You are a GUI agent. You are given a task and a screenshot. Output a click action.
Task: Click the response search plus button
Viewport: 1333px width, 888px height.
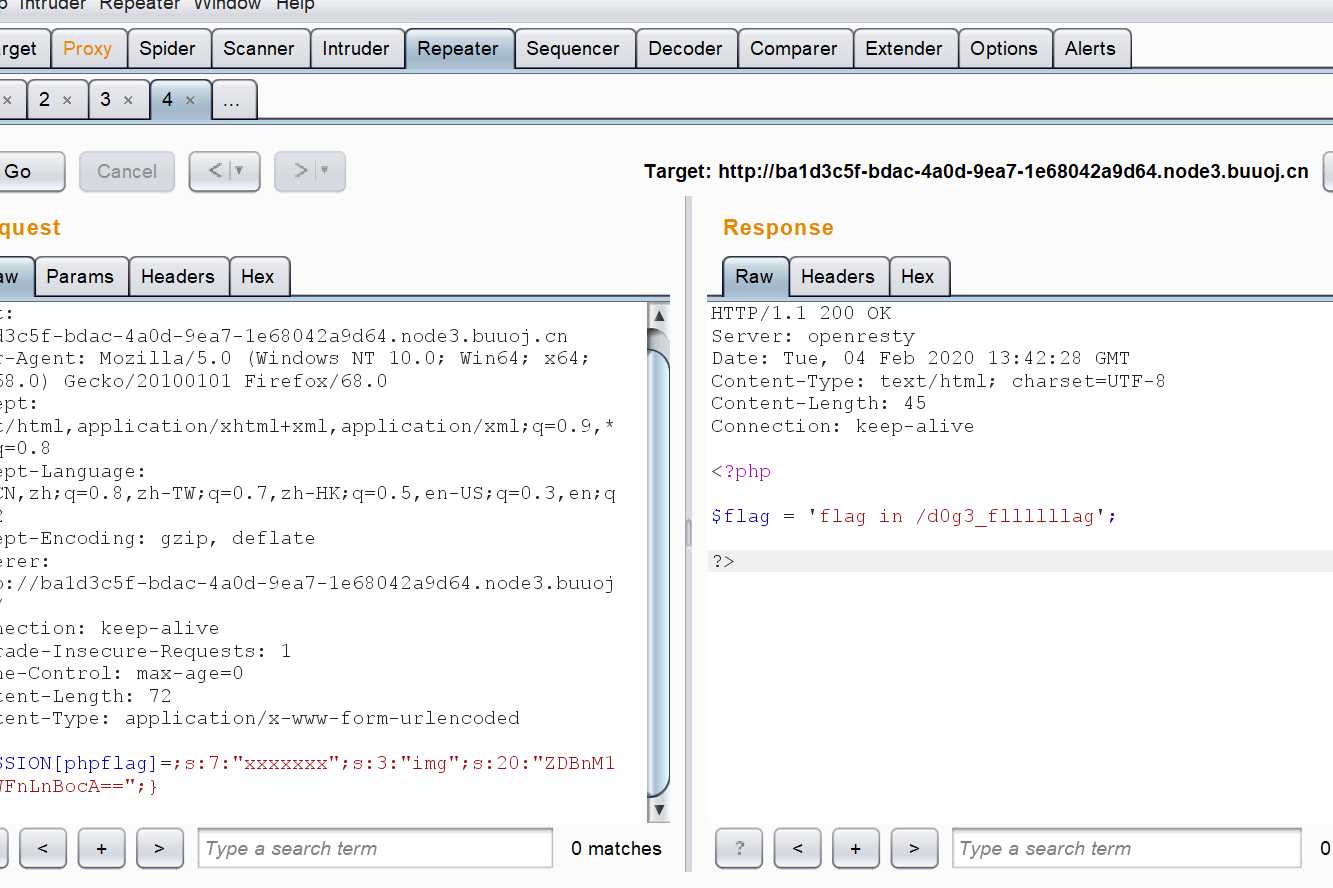click(x=856, y=848)
